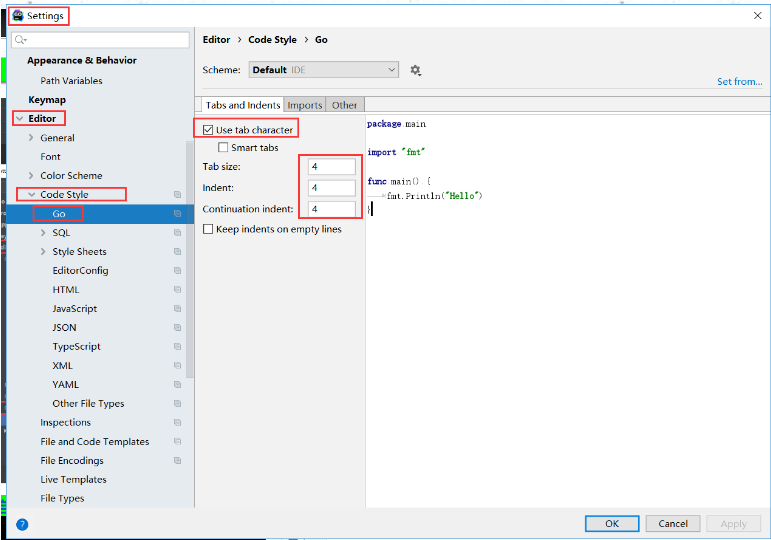Screen dimensions: 771x540
Task: Enable Keep indents on empty lines
Action: click(x=208, y=229)
